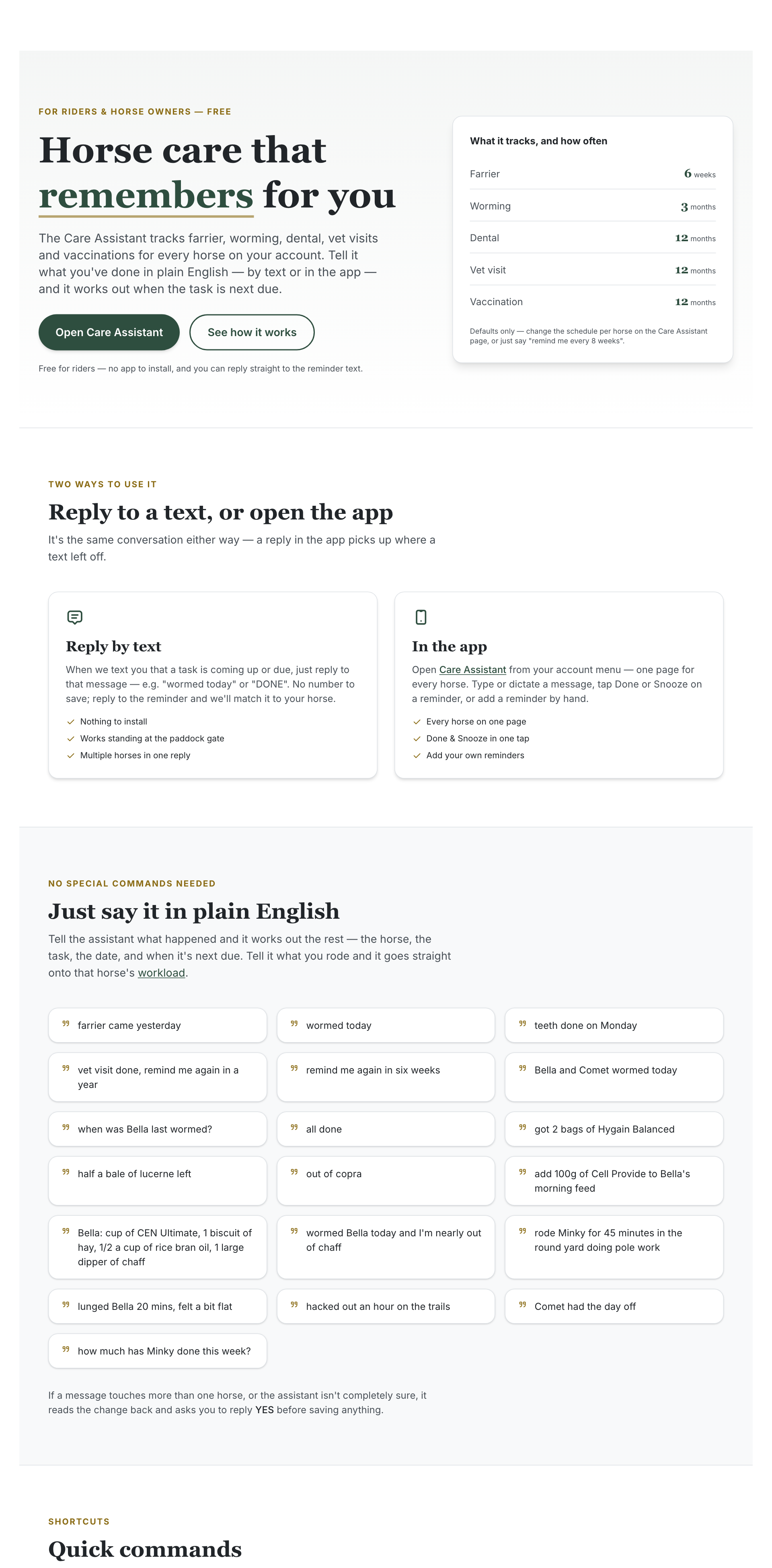Select the 'Comet had the day off' example card
This screenshot has width=772, height=1568.
614,1306
